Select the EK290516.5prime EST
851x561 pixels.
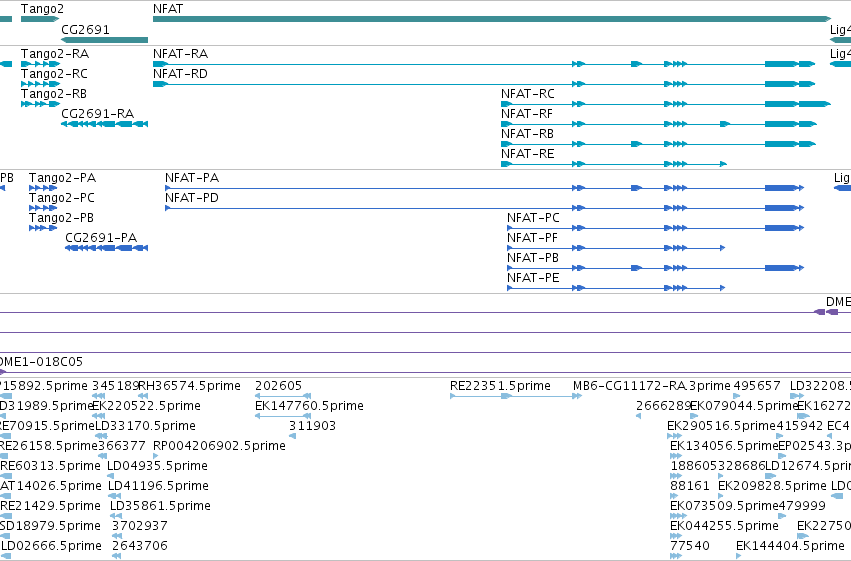[675, 436]
